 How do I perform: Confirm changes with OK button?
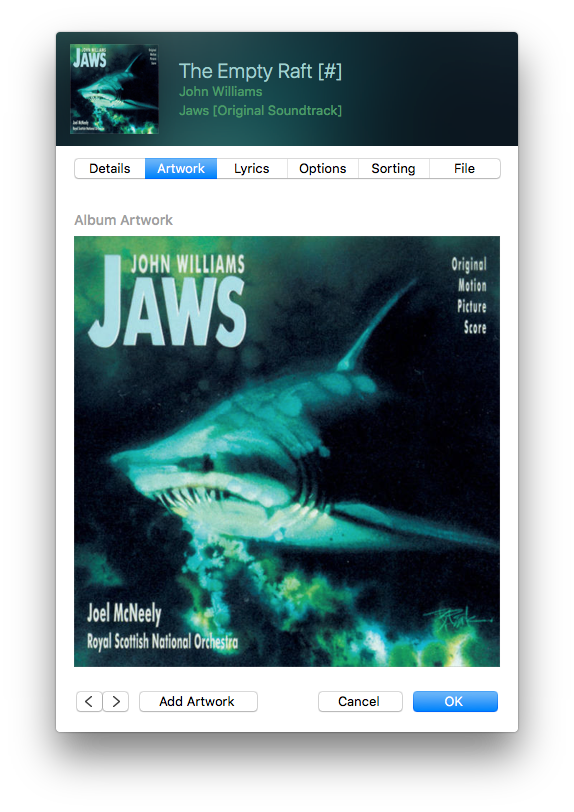click(x=455, y=701)
